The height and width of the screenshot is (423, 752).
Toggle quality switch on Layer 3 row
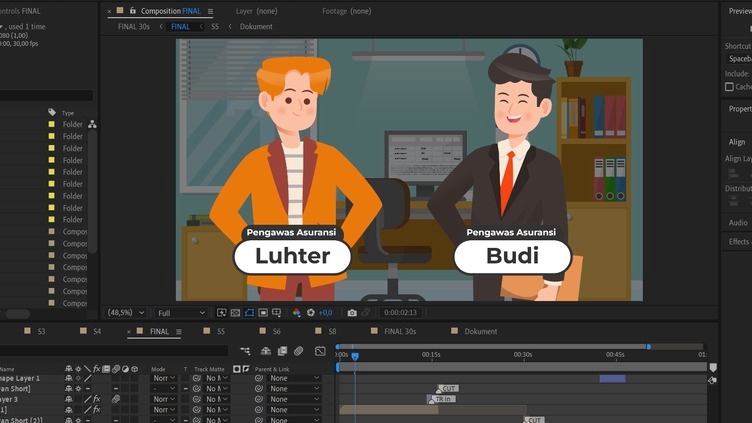pos(88,399)
